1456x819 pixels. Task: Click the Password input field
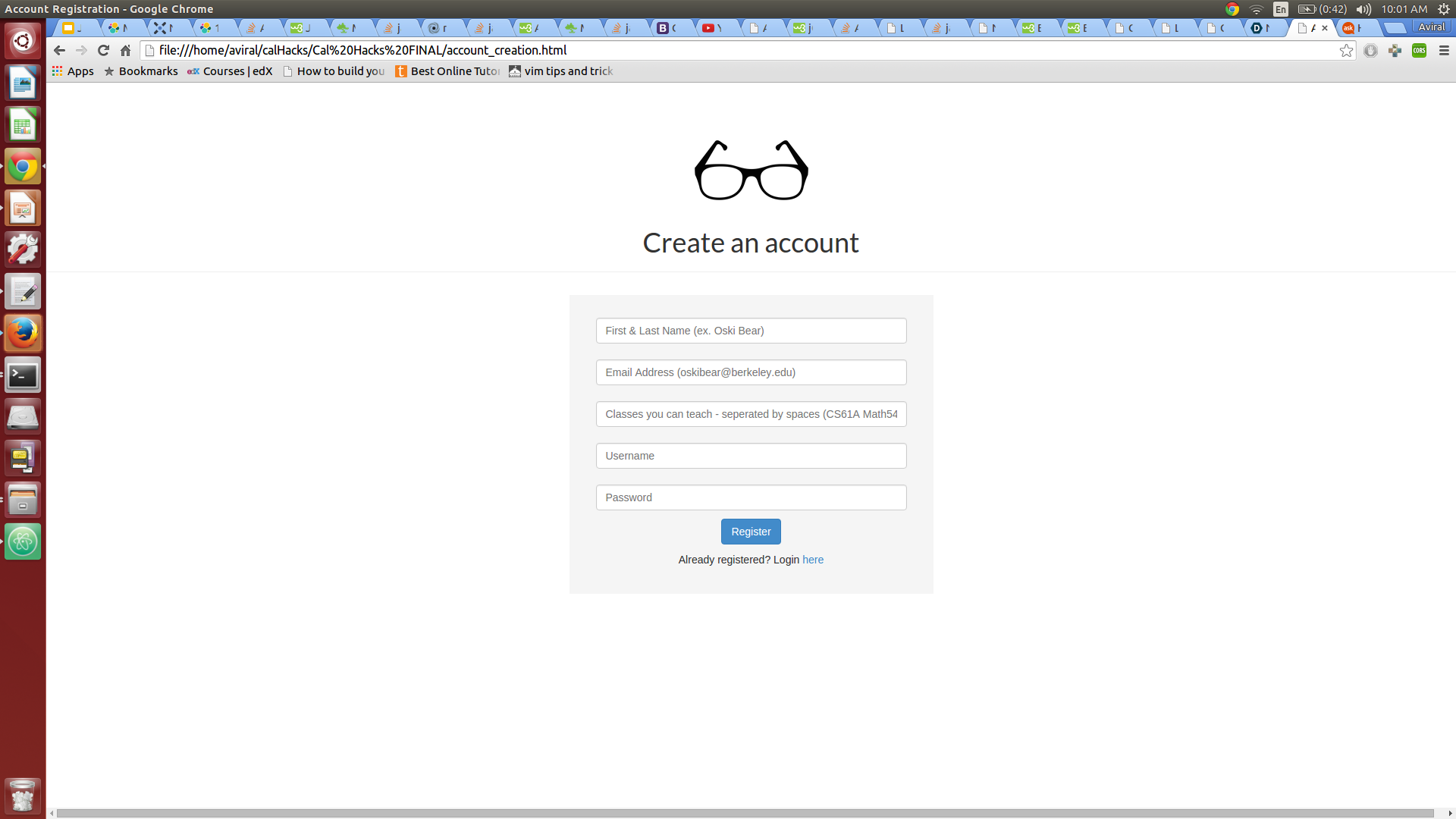coord(751,497)
